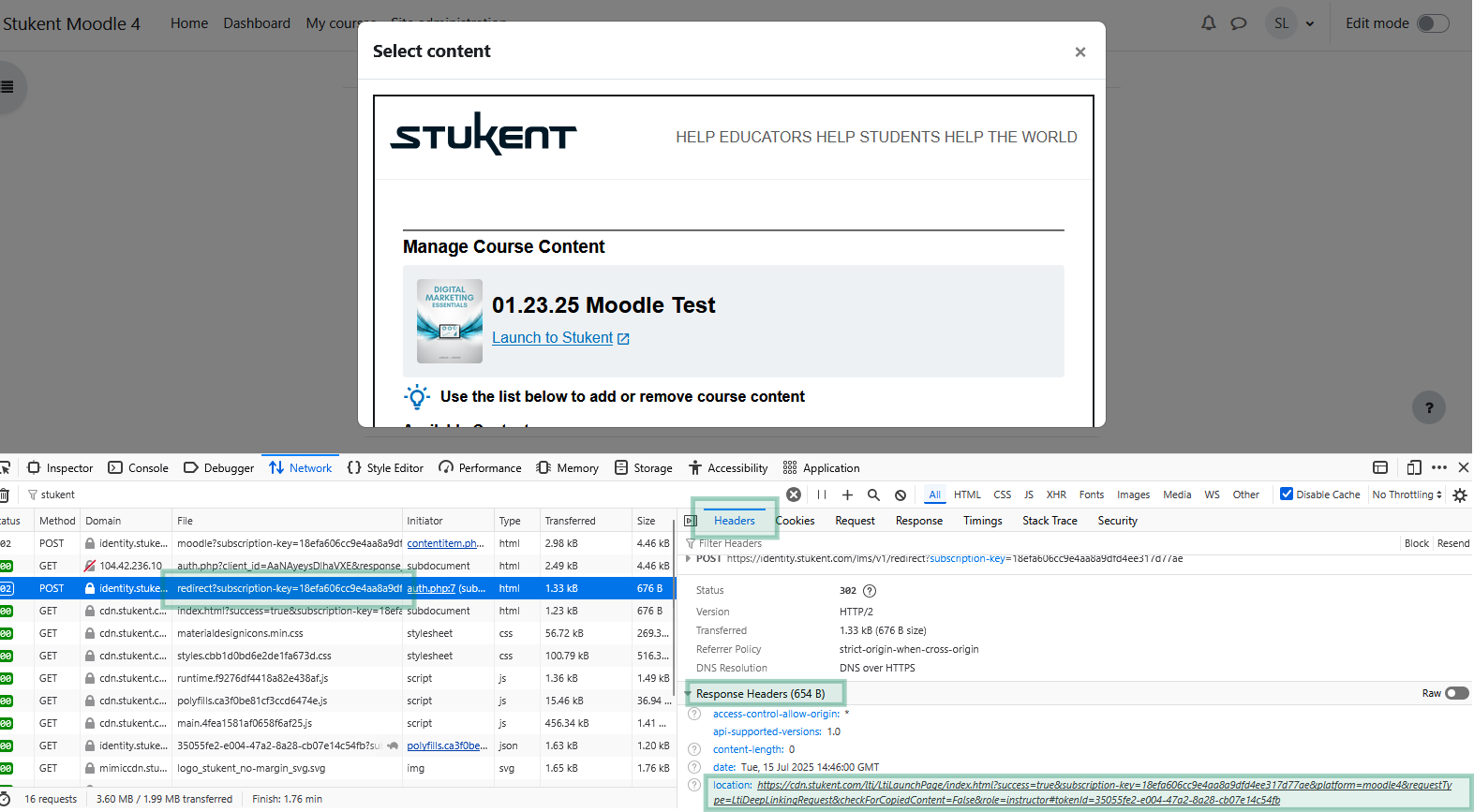The image size is (1474, 812).
Task: Filter requests by JS
Action: (x=1029, y=495)
